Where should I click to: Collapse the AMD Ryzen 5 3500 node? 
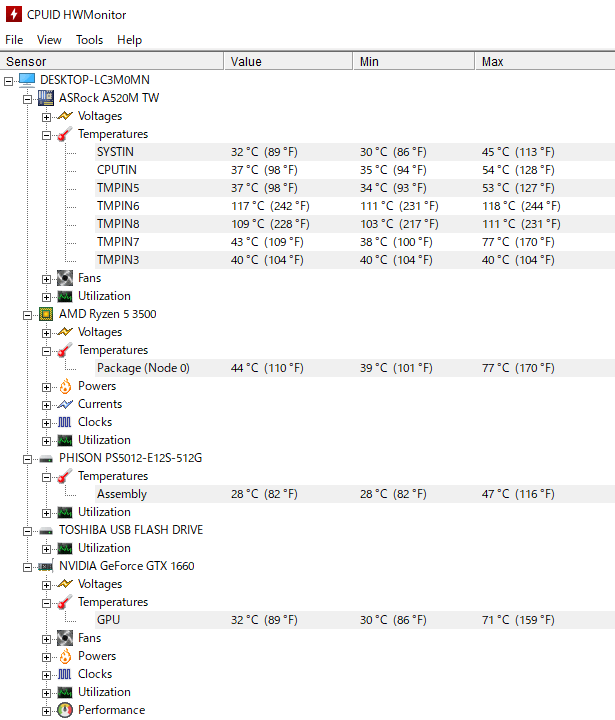click(x=28, y=315)
